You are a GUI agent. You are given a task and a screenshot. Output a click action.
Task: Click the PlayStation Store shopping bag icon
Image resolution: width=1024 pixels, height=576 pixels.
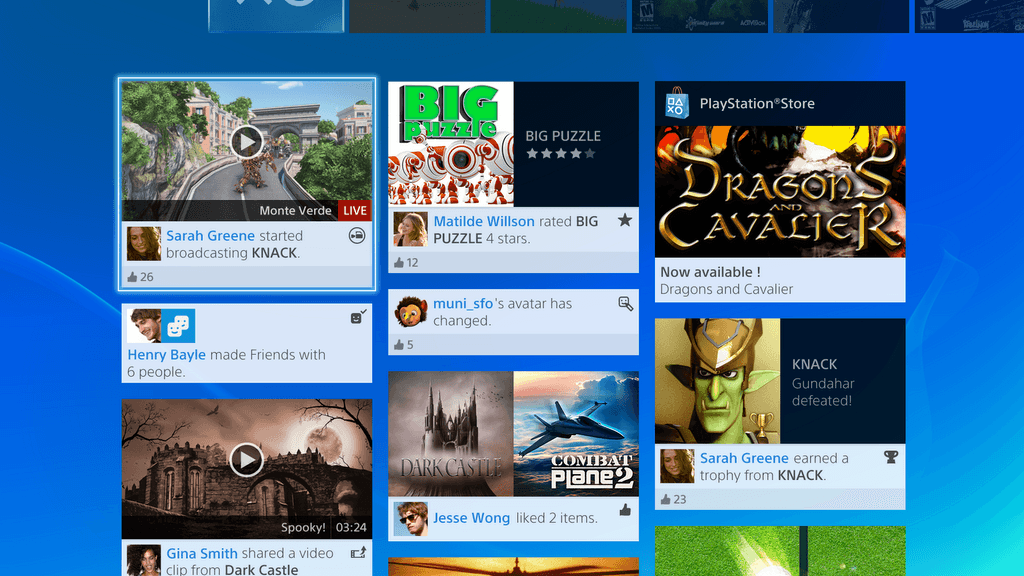coord(677,103)
